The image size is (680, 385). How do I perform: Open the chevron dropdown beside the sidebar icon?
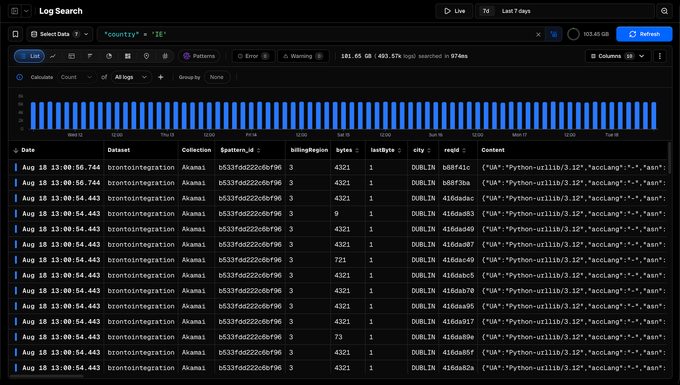tap(26, 11)
